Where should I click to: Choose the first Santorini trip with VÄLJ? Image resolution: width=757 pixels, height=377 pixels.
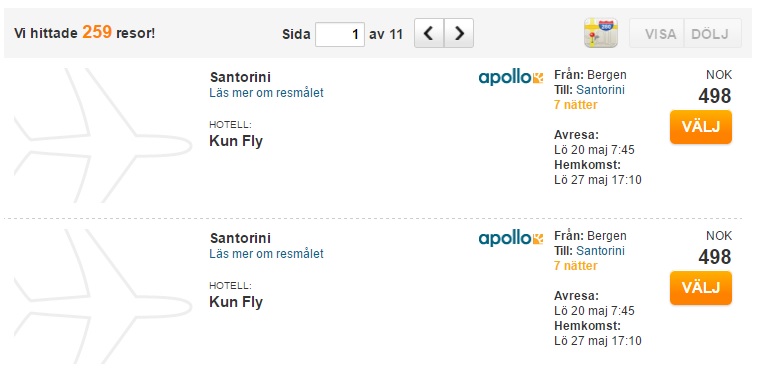click(701, 127)
